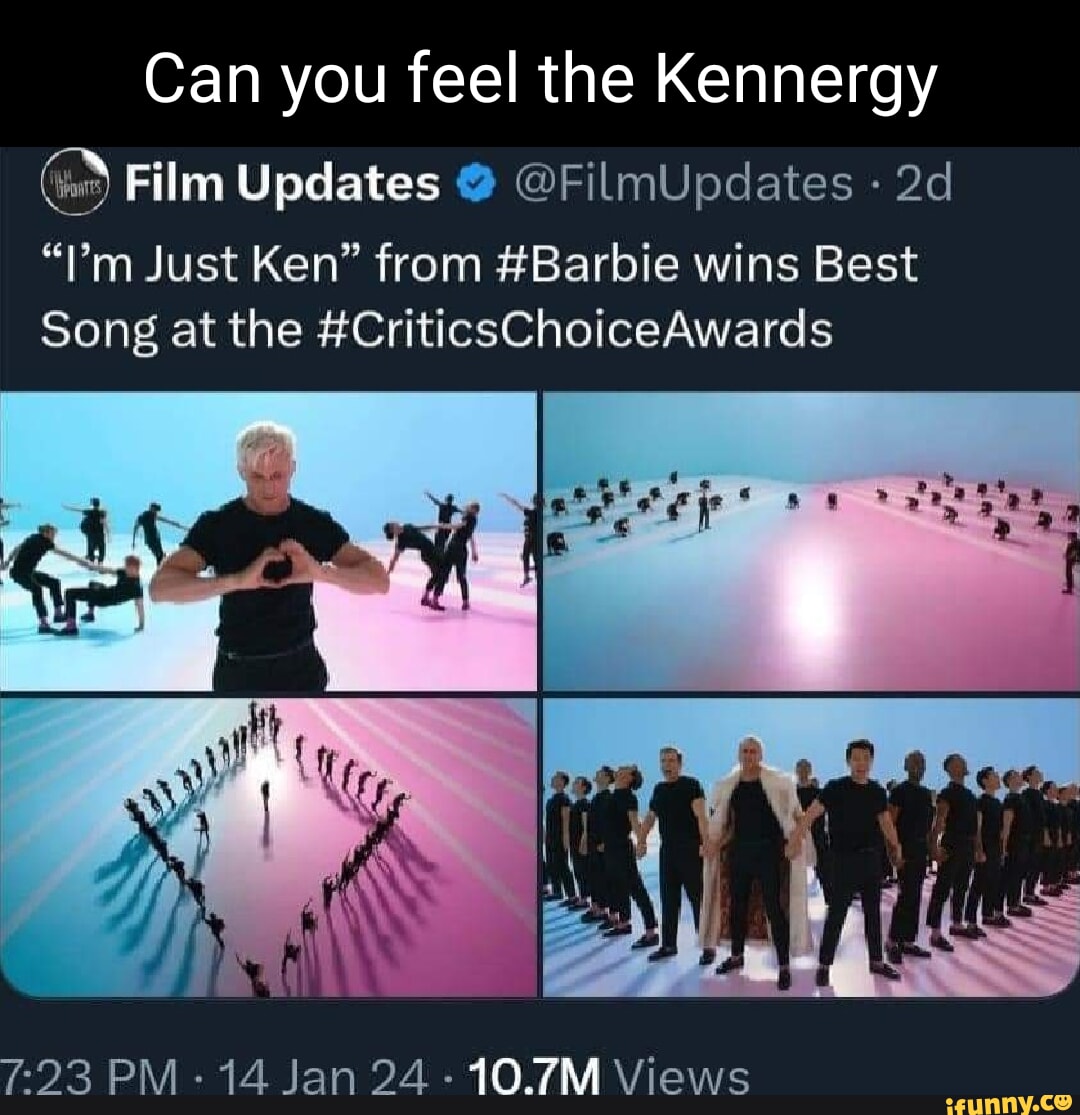Open the 10.7M Views count
The height and width of the screenshot is (1115, 1080).
click(602, 1077)
